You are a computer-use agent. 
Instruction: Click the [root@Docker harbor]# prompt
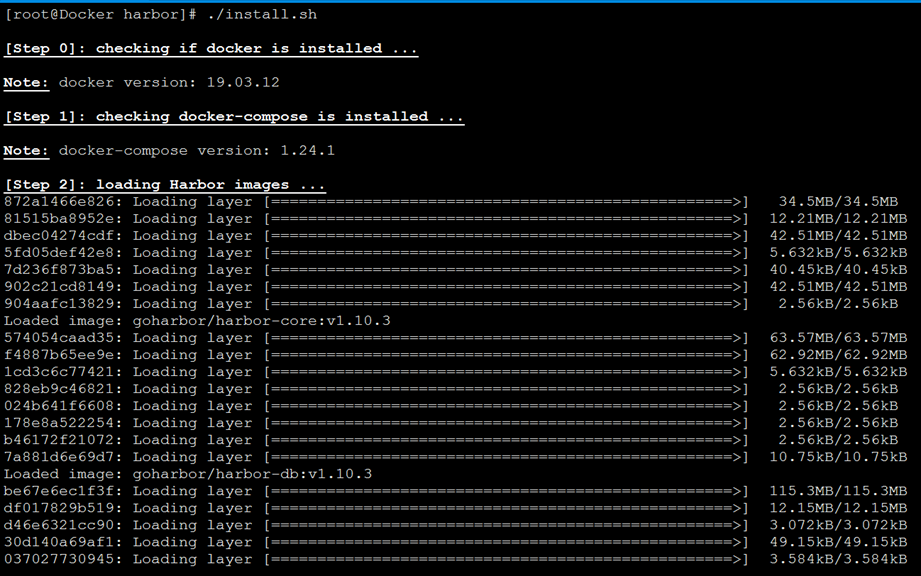[100, 14]
